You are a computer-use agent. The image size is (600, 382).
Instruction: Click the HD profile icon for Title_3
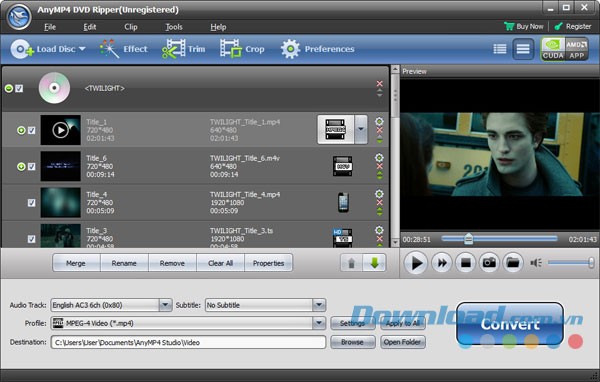tap(342, 237)
